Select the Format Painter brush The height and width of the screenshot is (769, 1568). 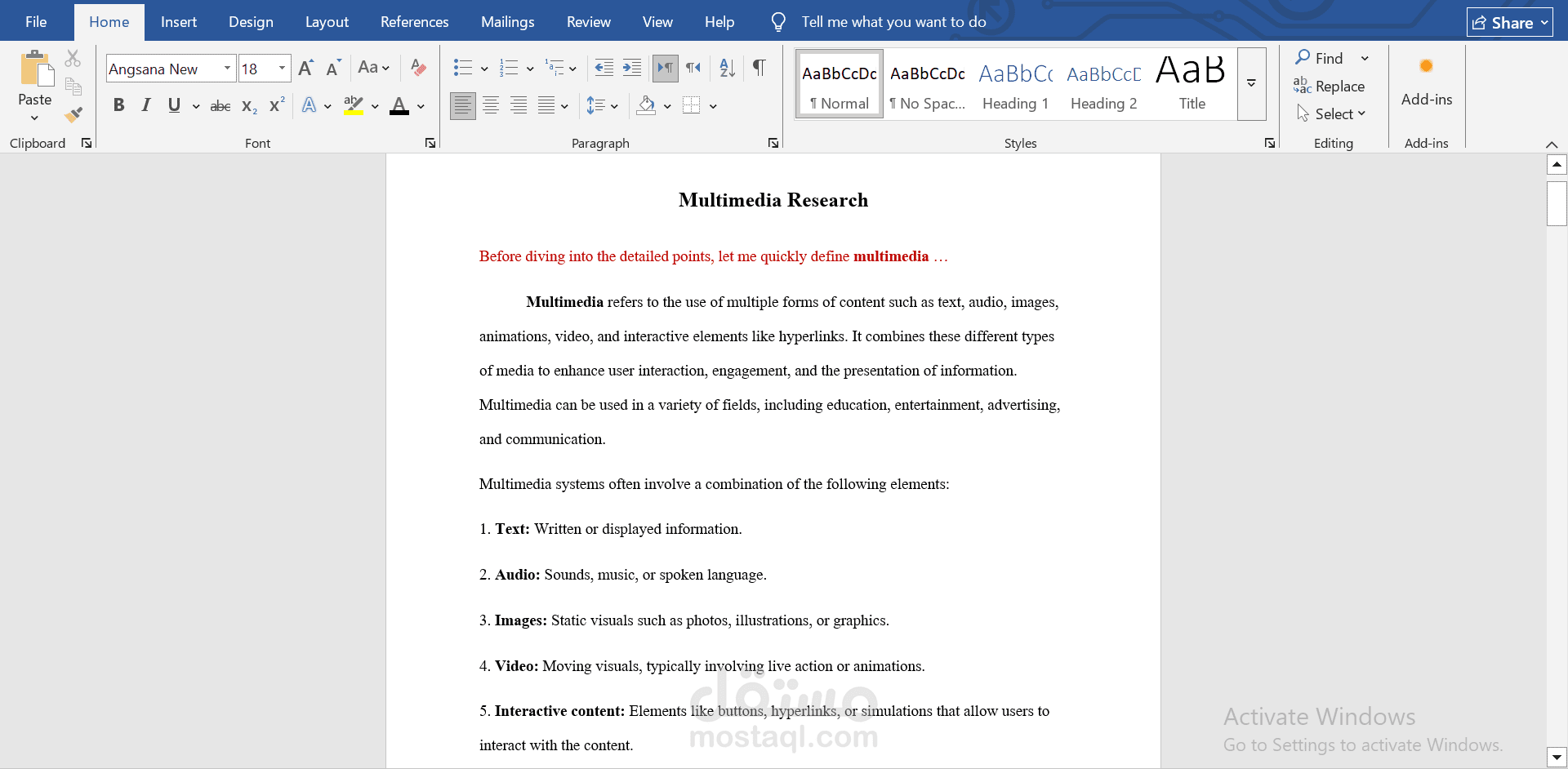73,114
